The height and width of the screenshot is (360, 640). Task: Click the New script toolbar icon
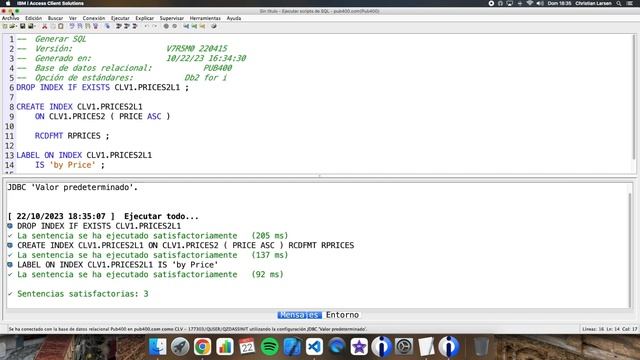tap(5, 26)
